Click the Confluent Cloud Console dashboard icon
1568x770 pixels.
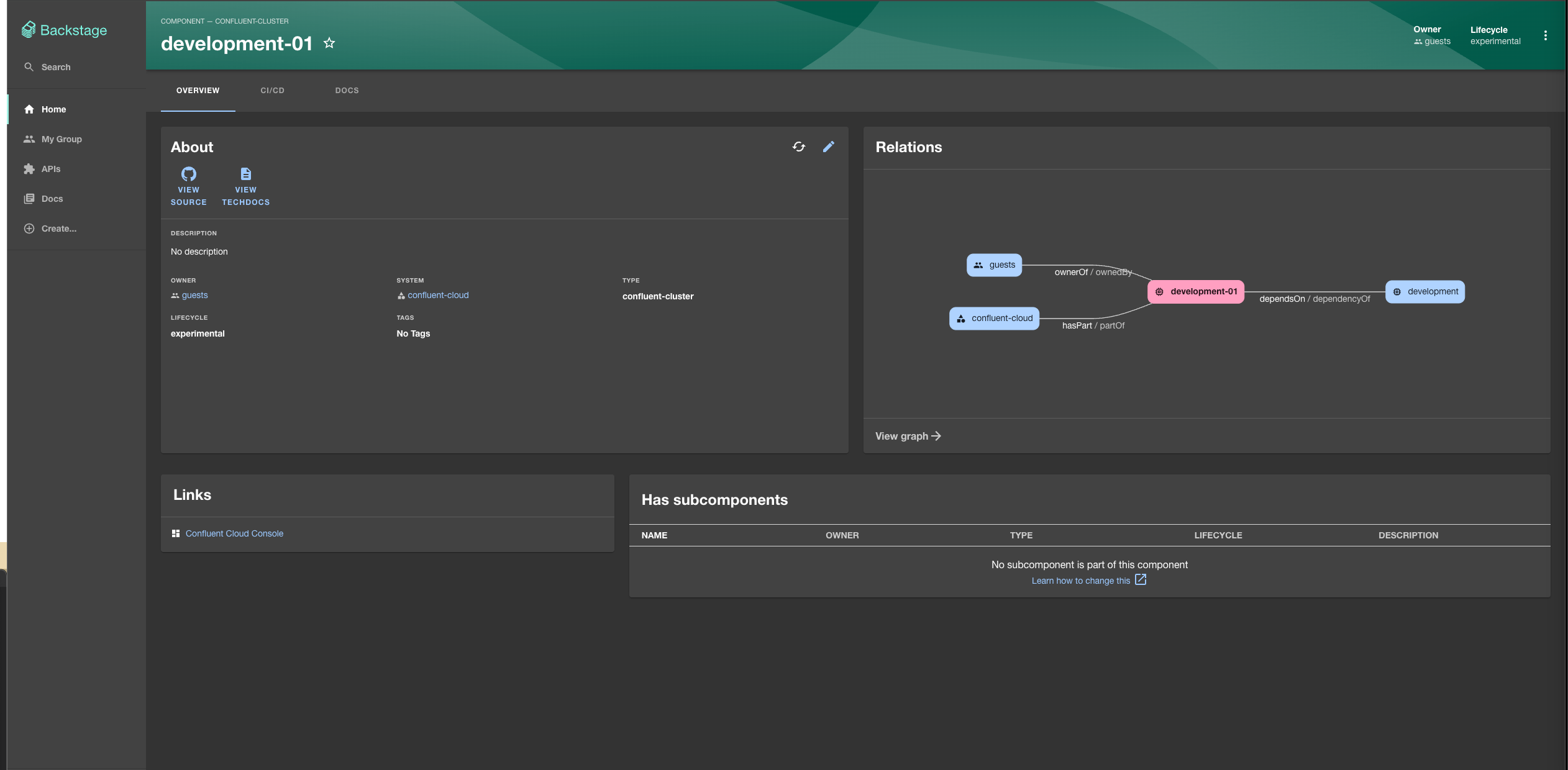tap(176, 534)
